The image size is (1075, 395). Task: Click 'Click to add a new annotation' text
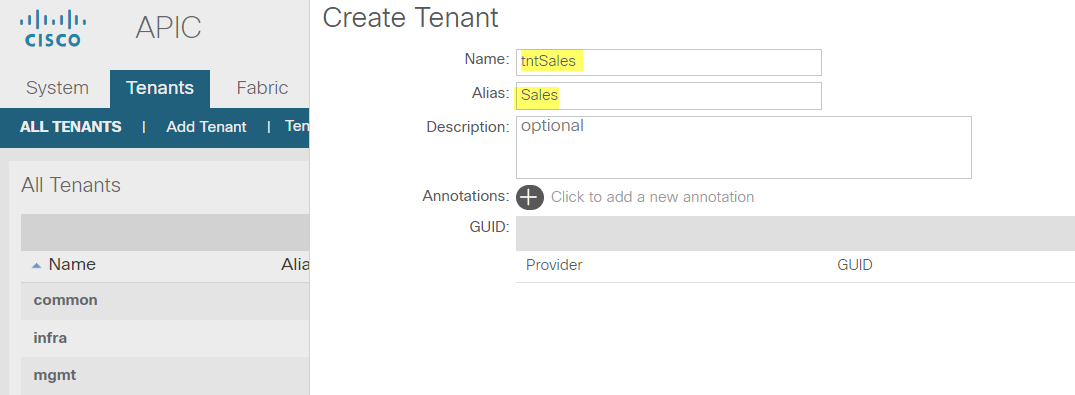coord(652,197)
